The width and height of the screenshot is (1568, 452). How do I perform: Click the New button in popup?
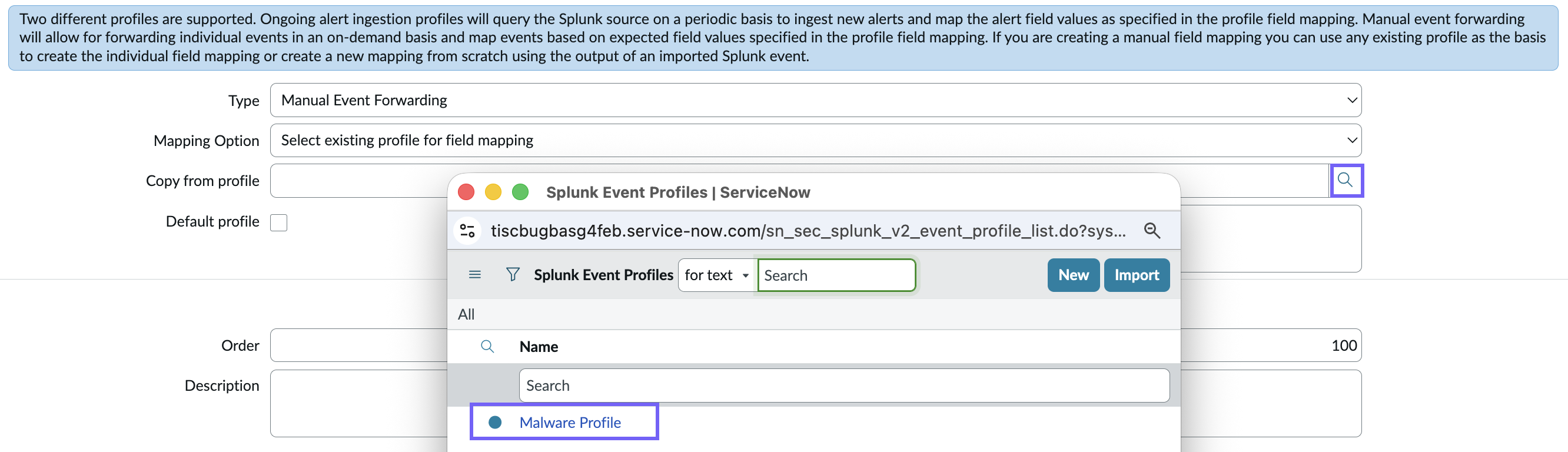(x=1073, y=275)
